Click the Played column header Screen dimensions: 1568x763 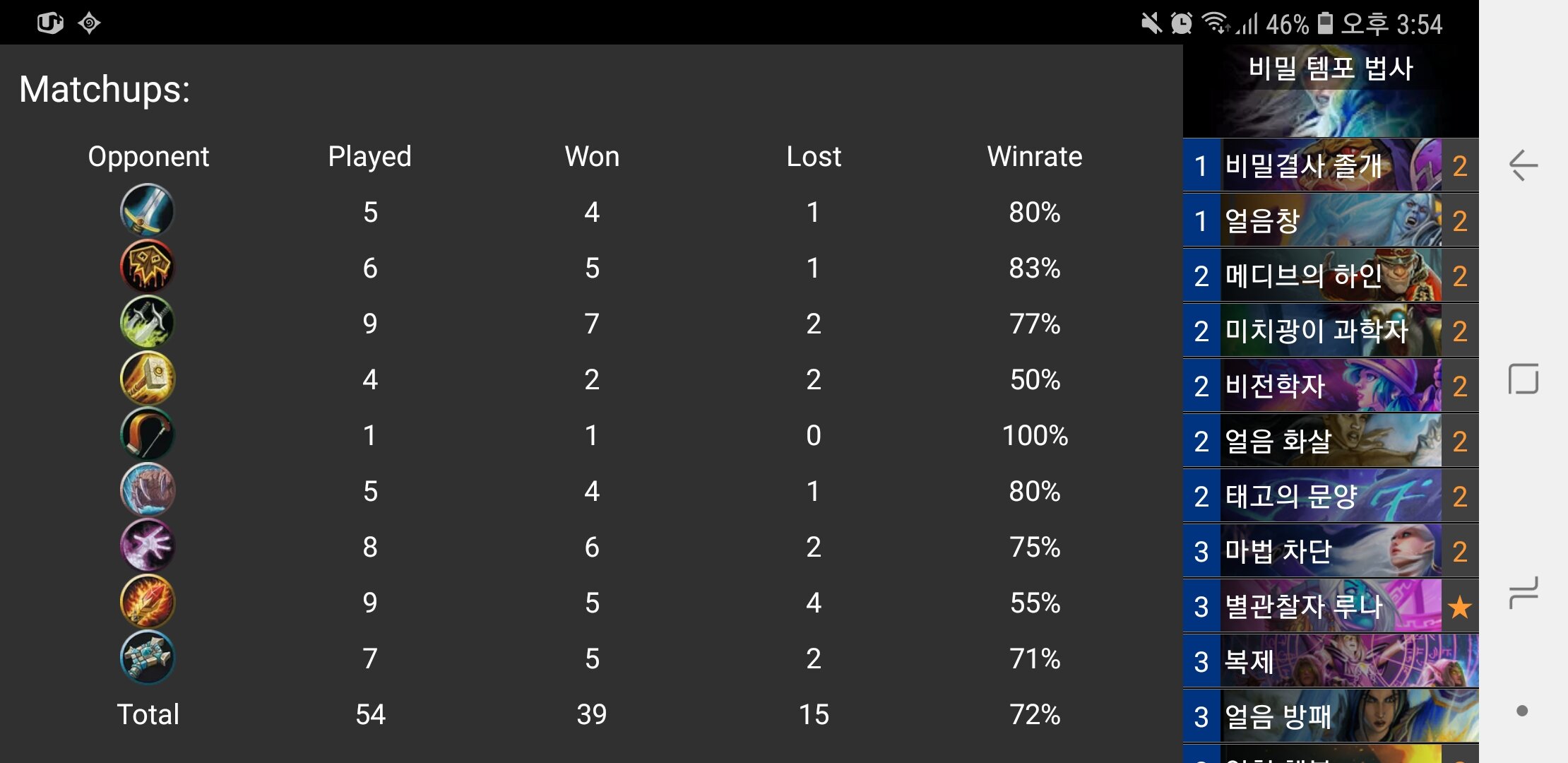[x=369, y=156]
